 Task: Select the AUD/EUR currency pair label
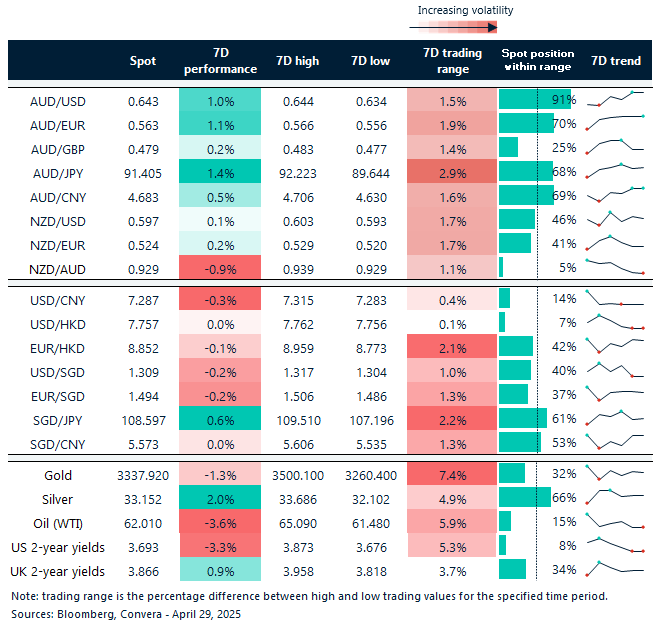coord(58,125)
